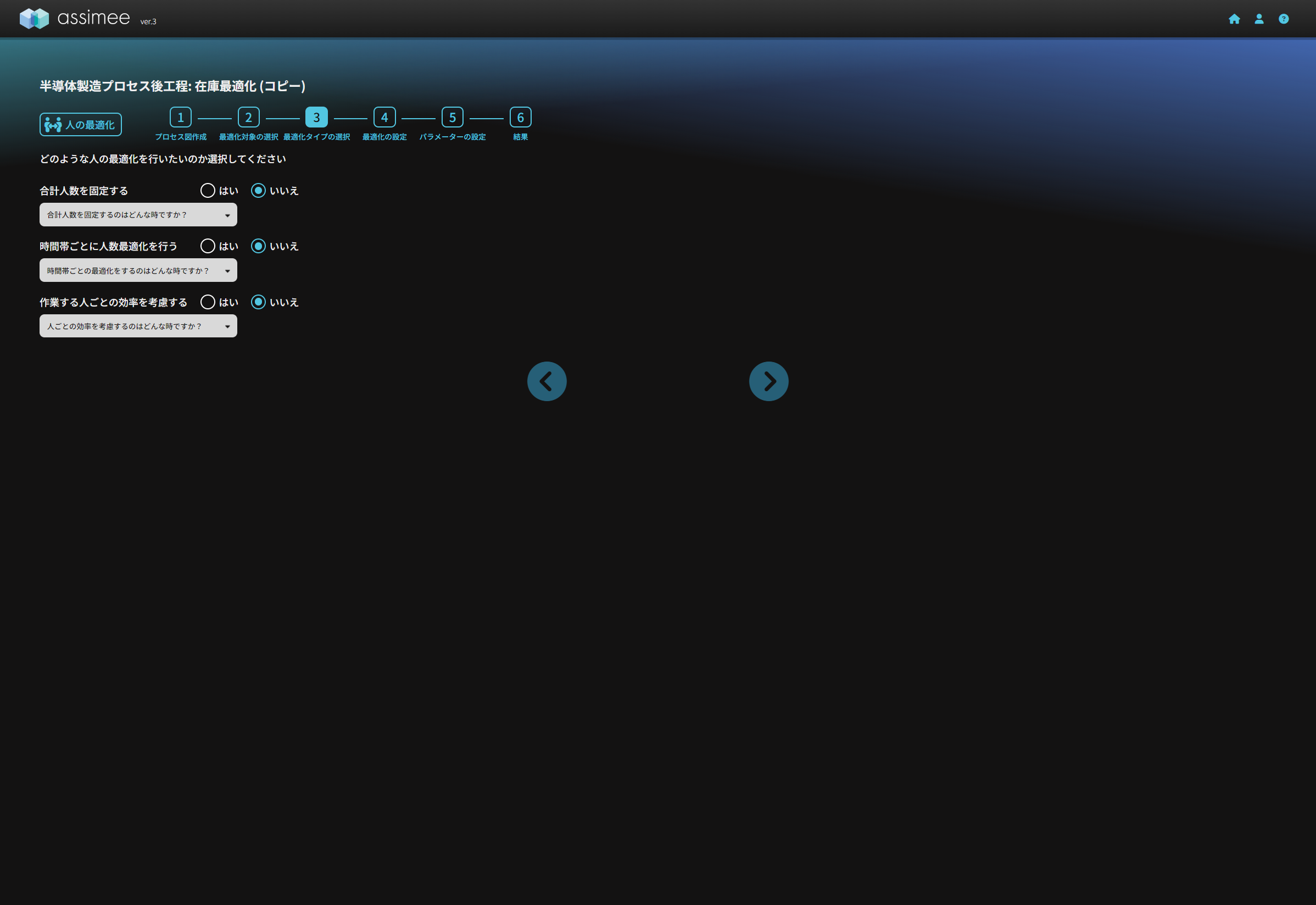
Task: Select いいえ for 時間帯ごとに人数最適化を行う
Action: click(259, 246)
